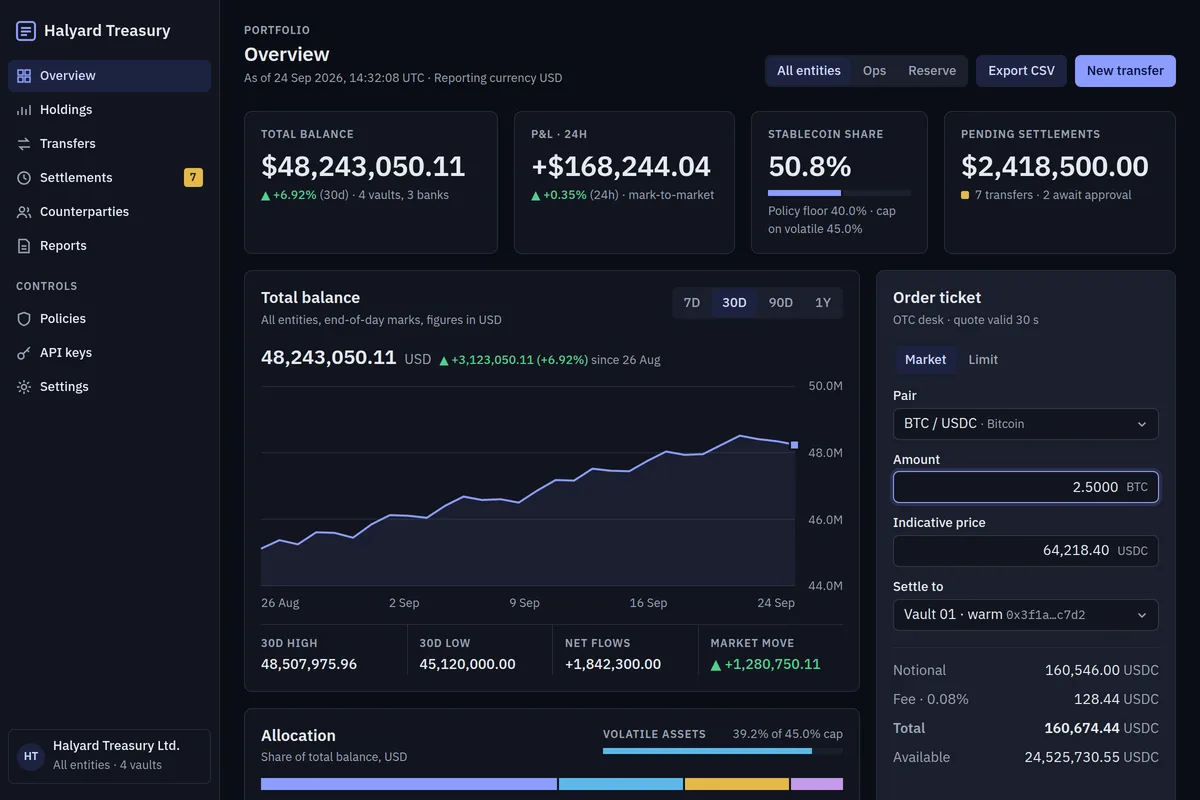Click the HT avatar badge

click(31, 756)
